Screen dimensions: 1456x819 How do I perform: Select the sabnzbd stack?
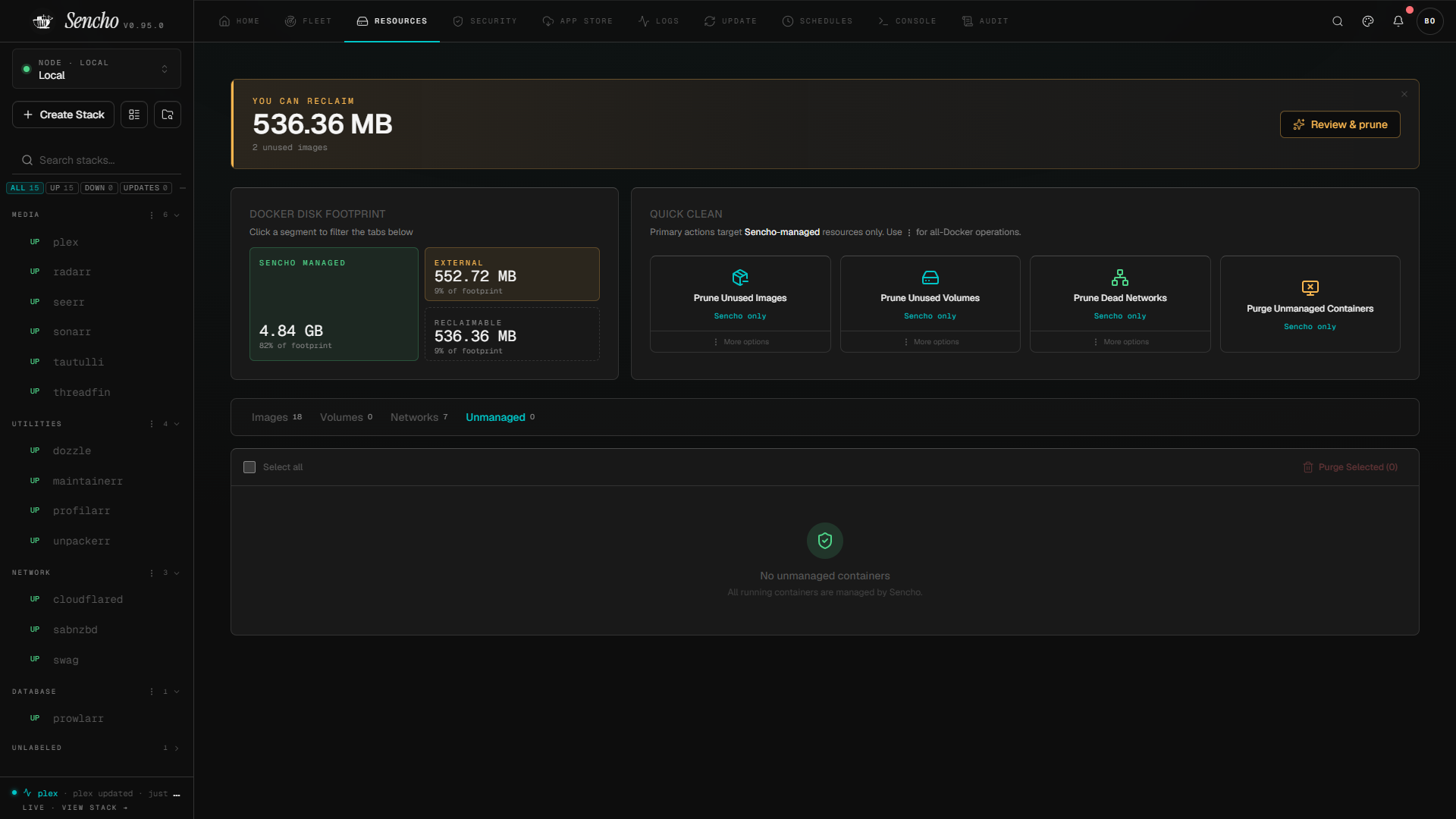tap(96, 629)
